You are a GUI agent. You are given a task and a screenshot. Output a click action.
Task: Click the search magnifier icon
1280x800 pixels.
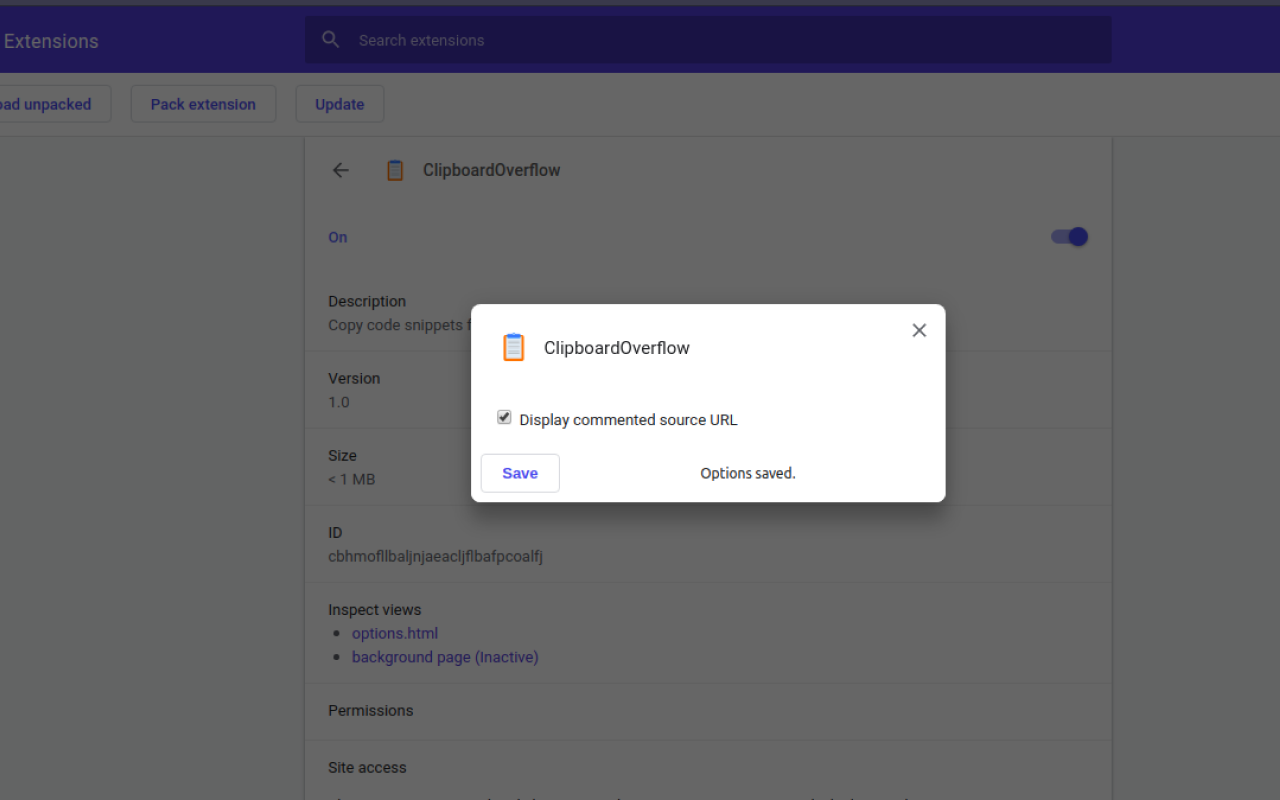pyautogui.click(x=330, y=40)
